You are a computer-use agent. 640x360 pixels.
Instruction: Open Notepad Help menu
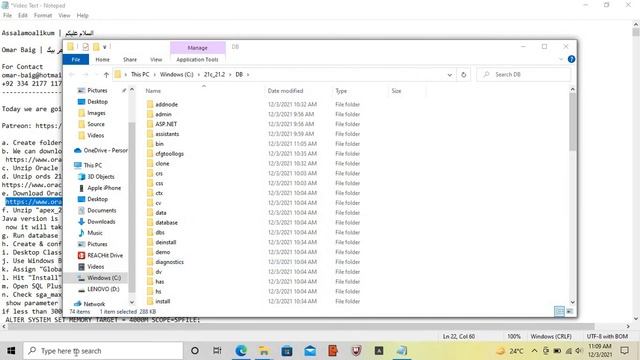(x=82, y=16)
